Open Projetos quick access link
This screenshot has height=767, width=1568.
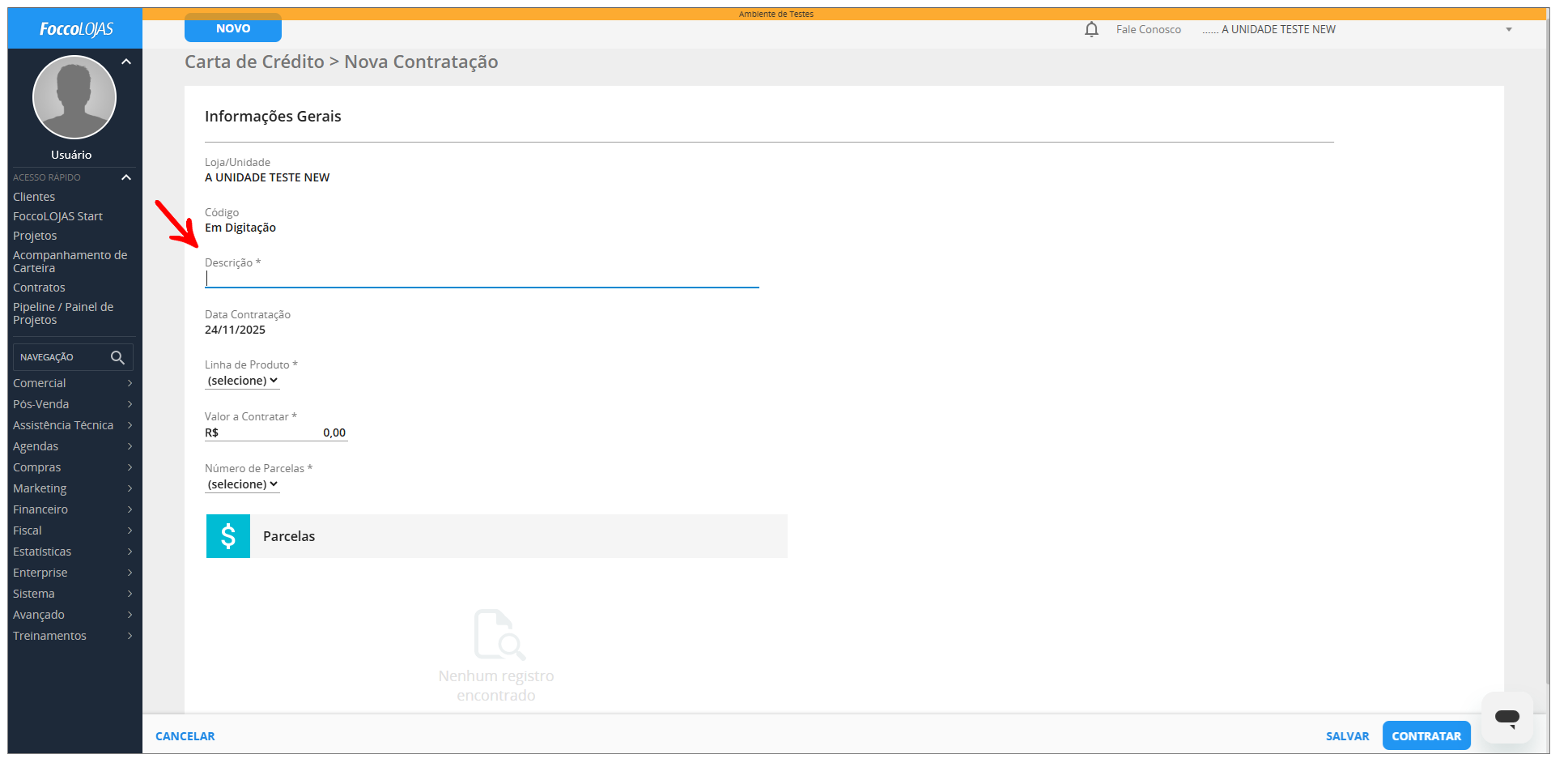(35, 236)
